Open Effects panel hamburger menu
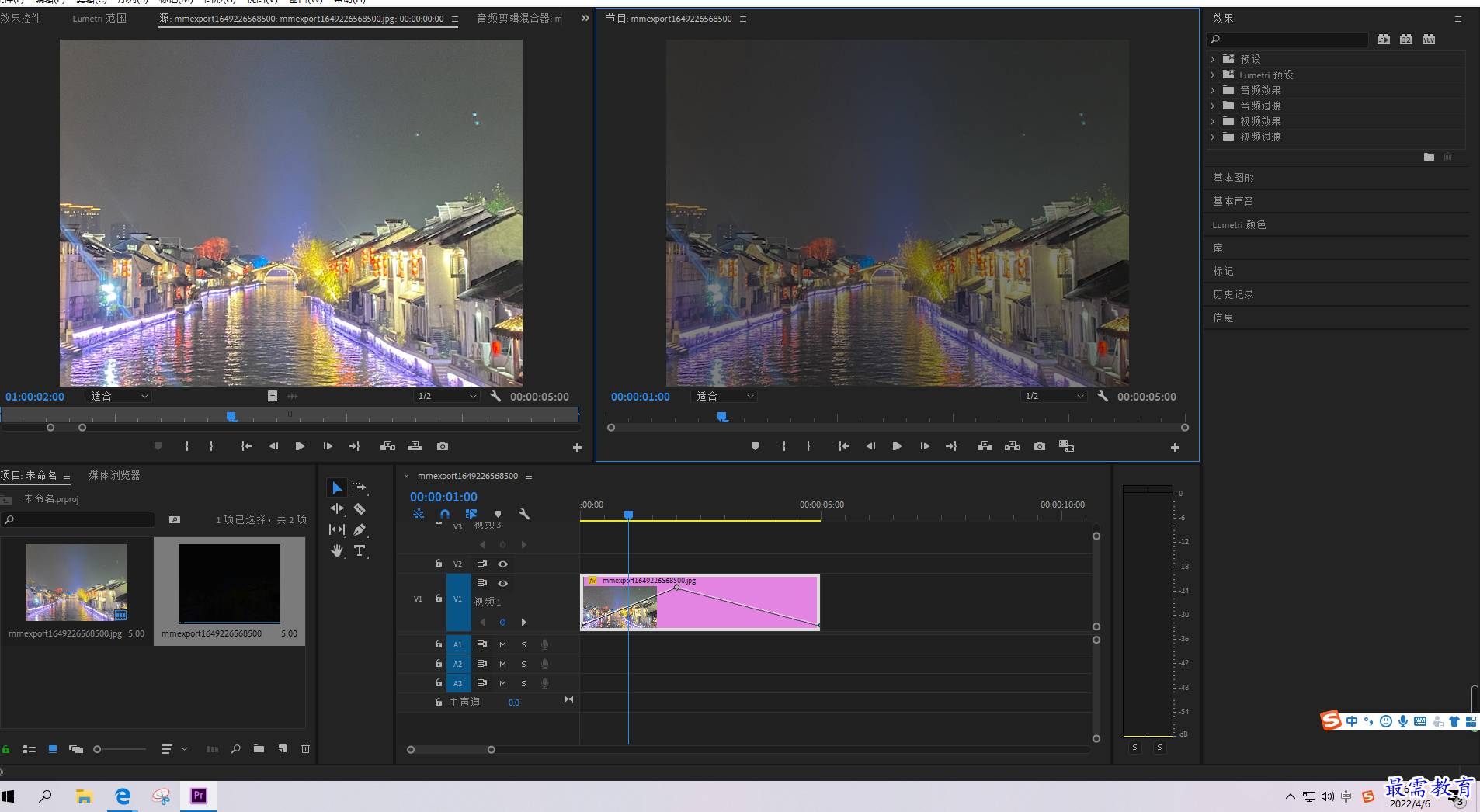This screenshot has width=1480, height=812. tap(1457, 19)
